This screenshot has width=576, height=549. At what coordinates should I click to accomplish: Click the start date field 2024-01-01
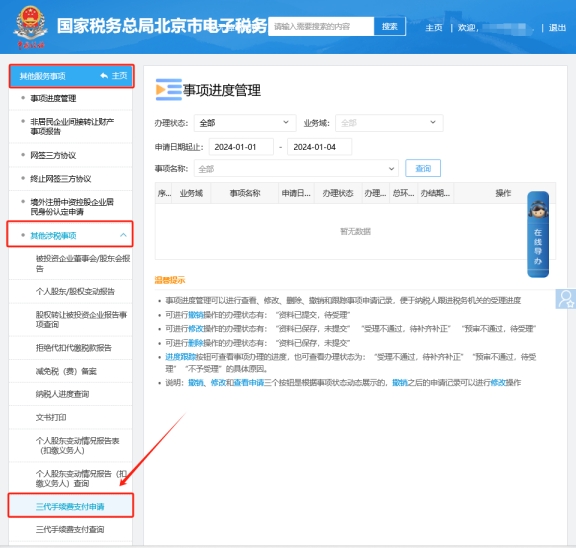(x=241, y=147)
